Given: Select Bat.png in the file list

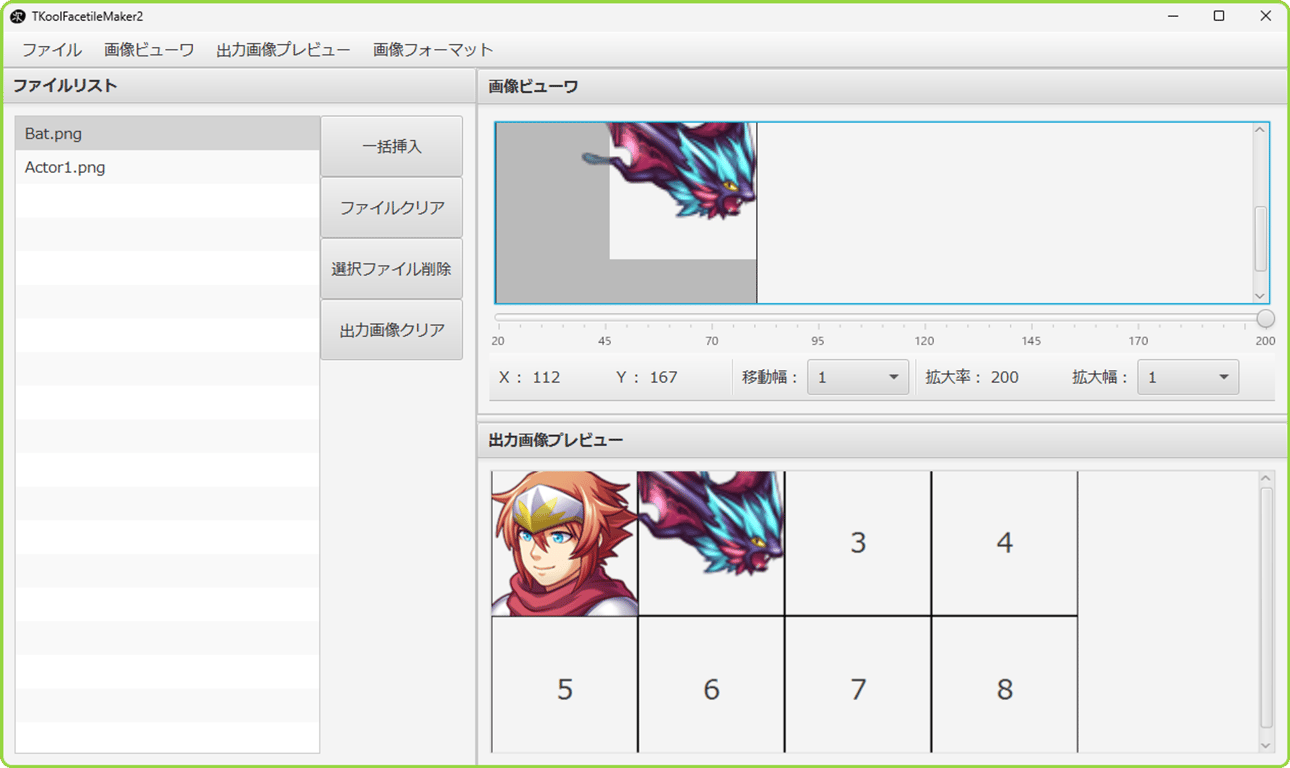Looking at the screenshot, I should pyautogui.click(x=167, y=134).
